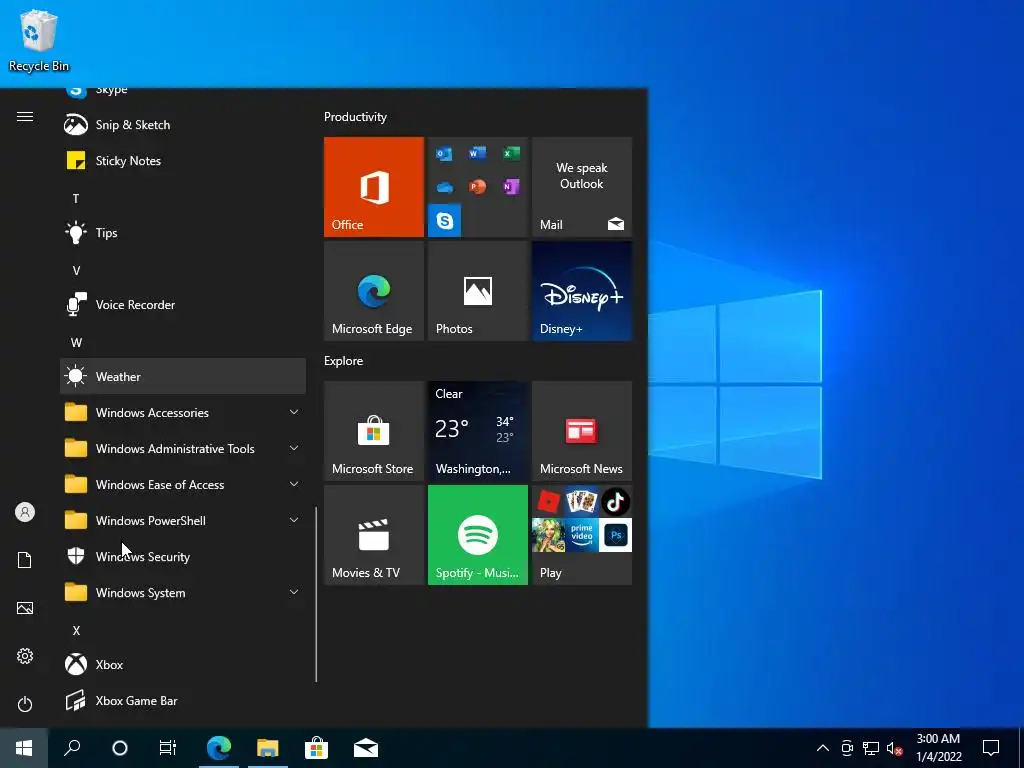Open the Photos tile
This screenshot has height=768, width=1024.
pyautogui.click(x=477, y=291)
